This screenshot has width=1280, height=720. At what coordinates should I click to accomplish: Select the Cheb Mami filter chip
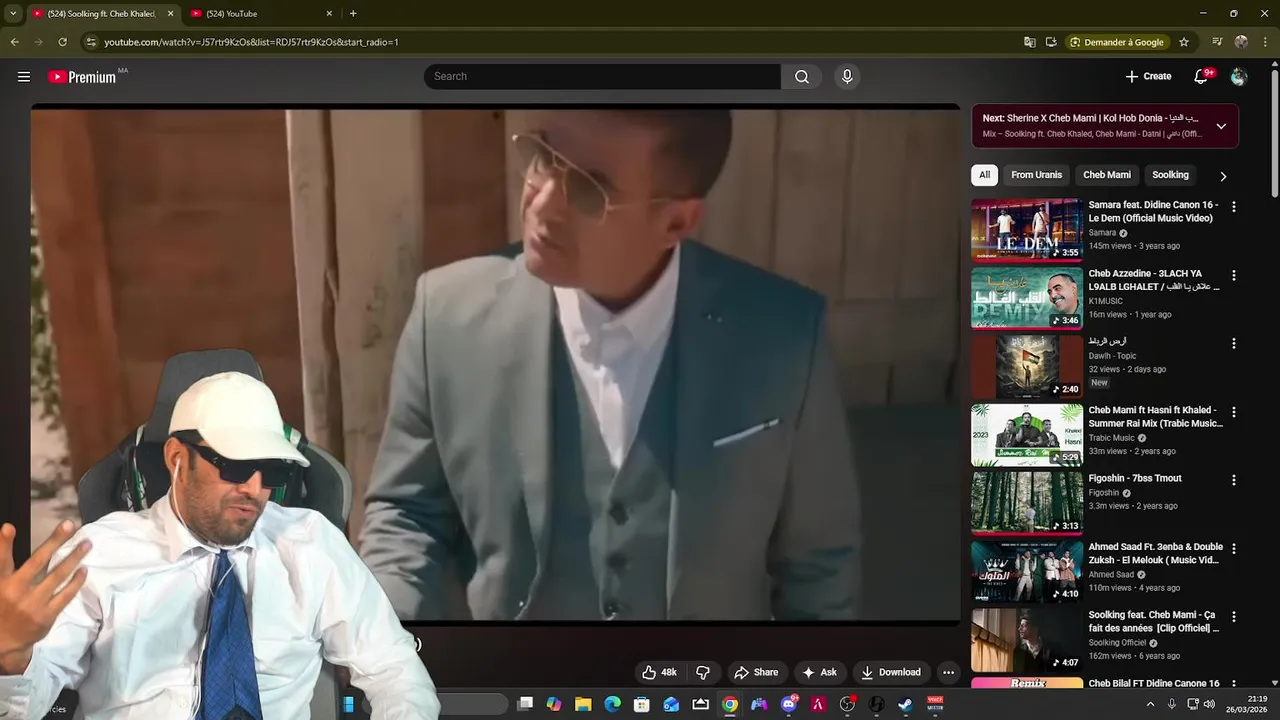[1107, 175]
